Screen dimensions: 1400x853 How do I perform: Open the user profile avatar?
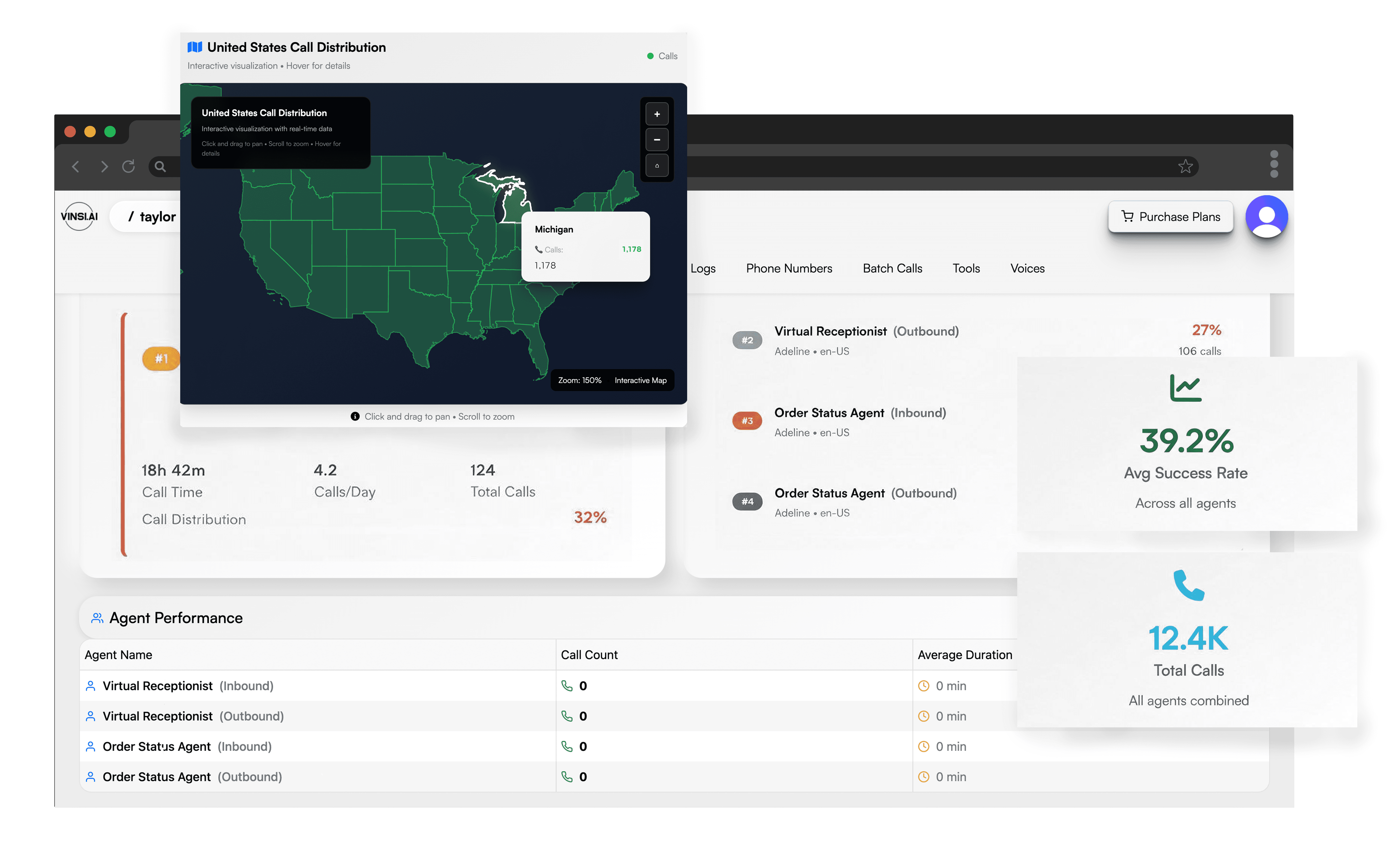click(1267, 217)
